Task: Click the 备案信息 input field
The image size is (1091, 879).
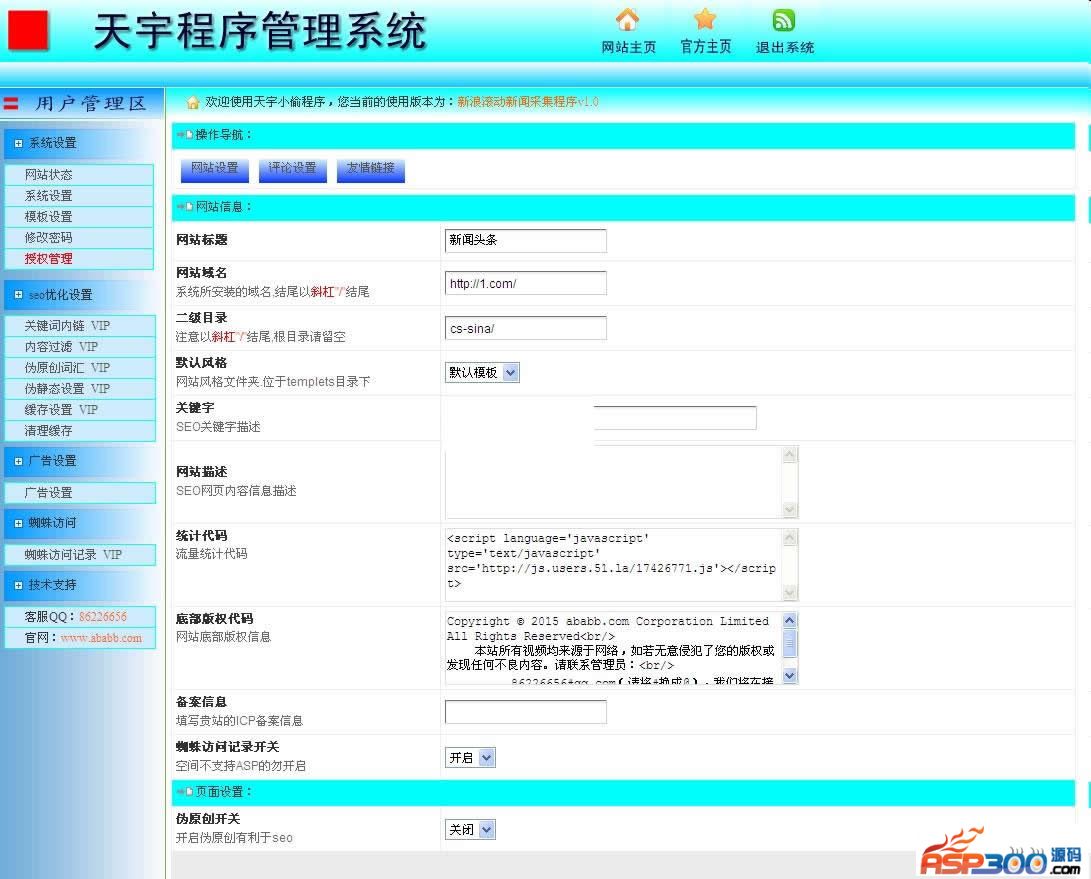Action: (x=525, y=712)
